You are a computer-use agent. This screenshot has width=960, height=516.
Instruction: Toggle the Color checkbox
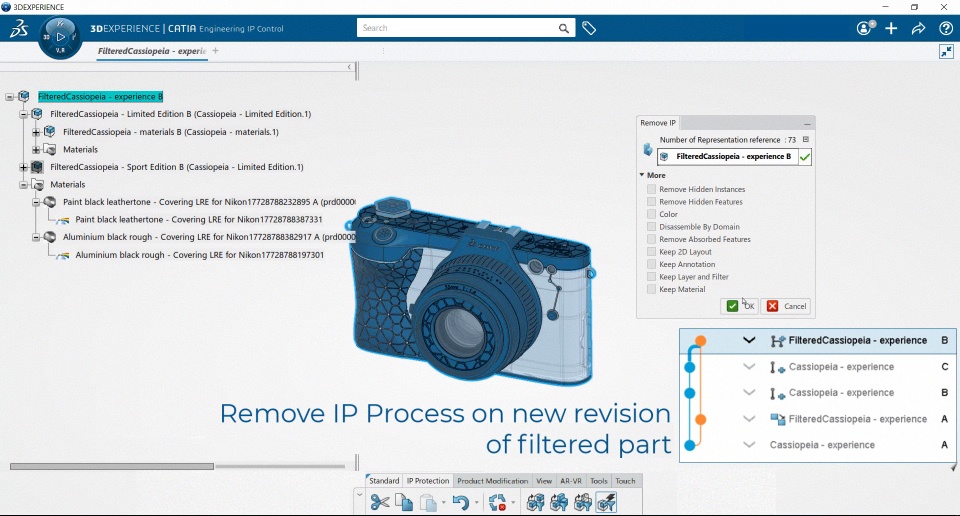(x=651, y=214)
